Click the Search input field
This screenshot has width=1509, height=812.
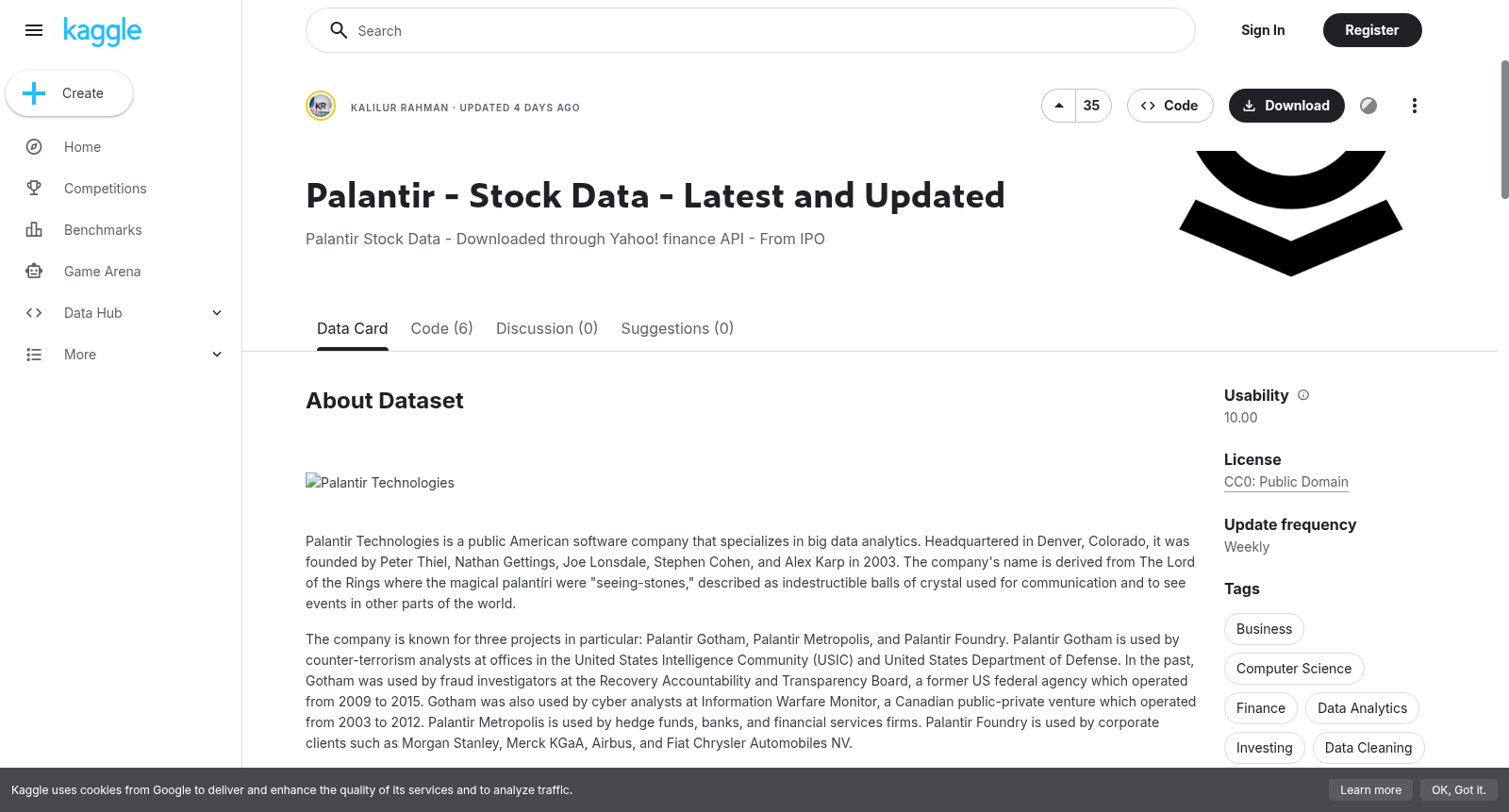coord(751,30)
